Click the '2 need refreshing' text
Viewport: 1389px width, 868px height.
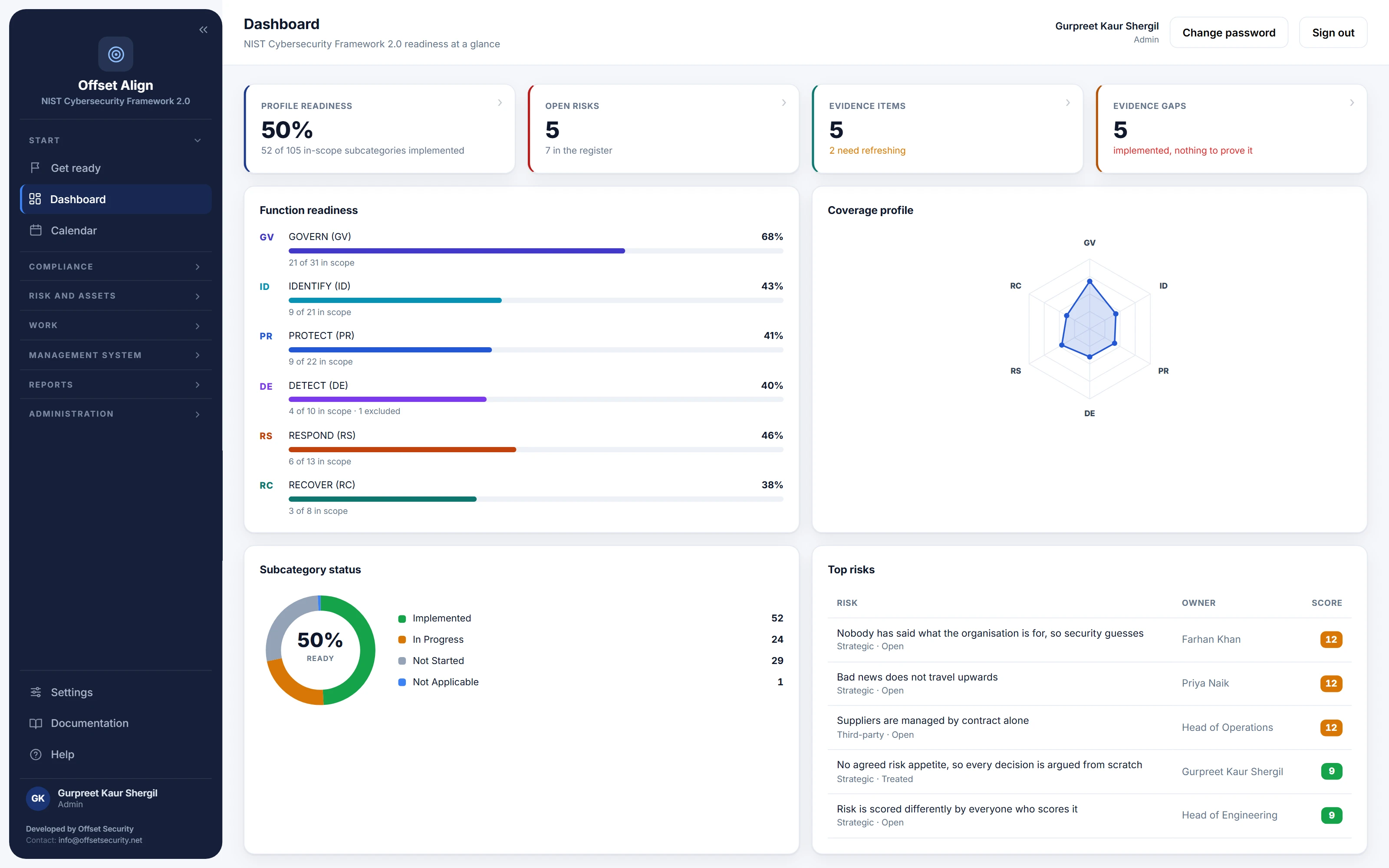pos(867,151)
